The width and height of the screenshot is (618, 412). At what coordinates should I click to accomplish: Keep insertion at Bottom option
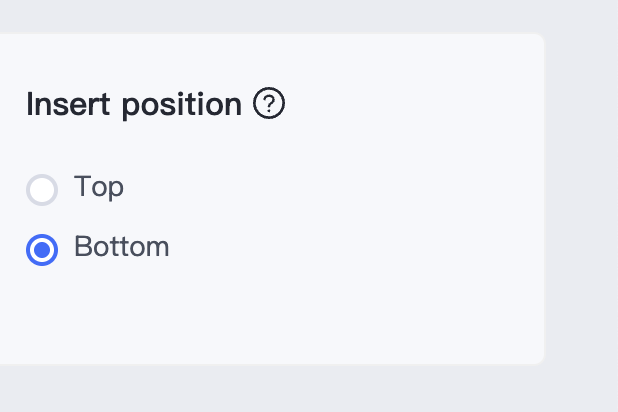42,250
